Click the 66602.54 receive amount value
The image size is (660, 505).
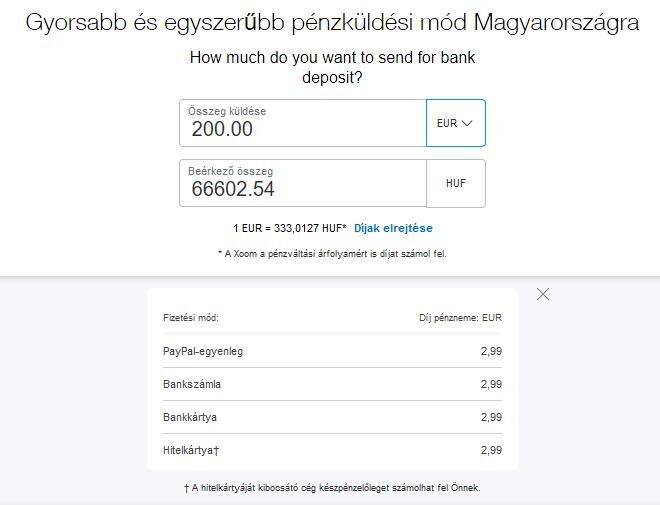pos(233,189)
